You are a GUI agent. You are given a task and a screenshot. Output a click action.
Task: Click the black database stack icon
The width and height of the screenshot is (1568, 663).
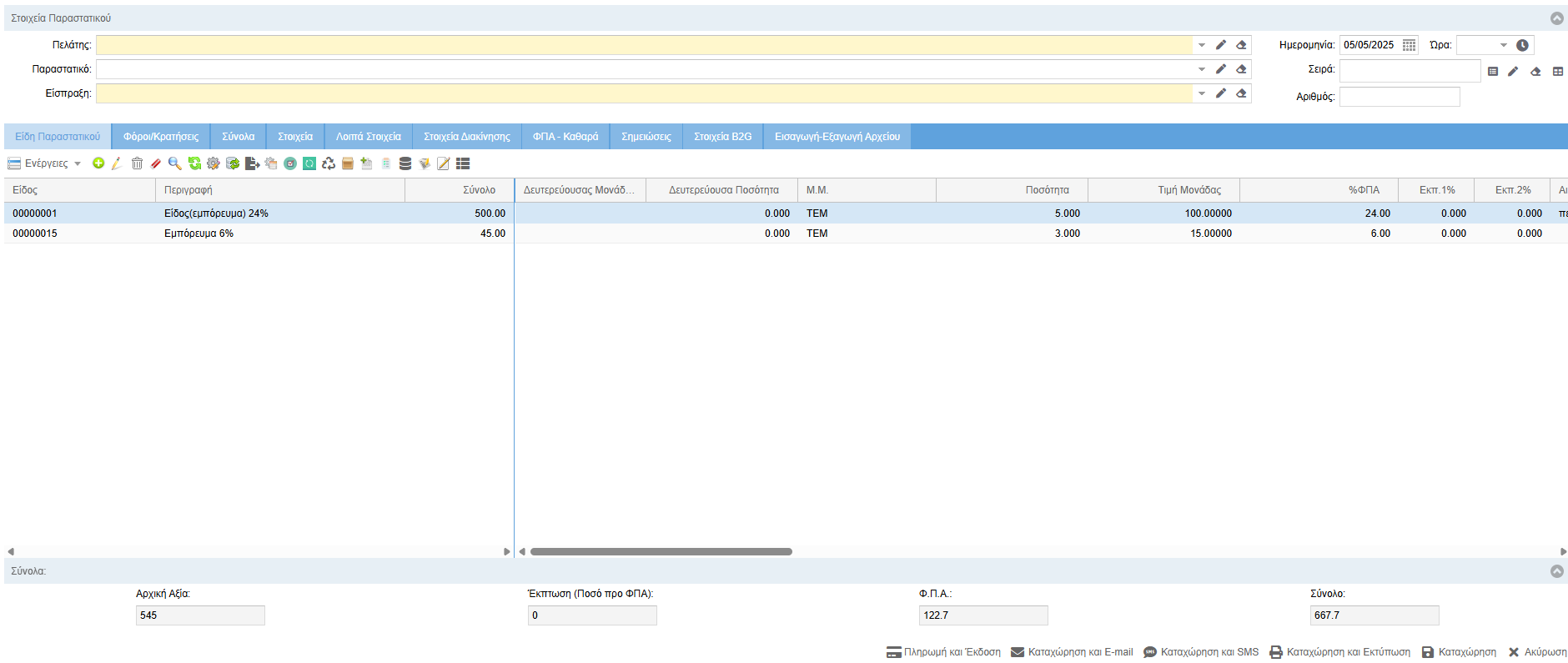pyautogui.click(x=405, y=163)
